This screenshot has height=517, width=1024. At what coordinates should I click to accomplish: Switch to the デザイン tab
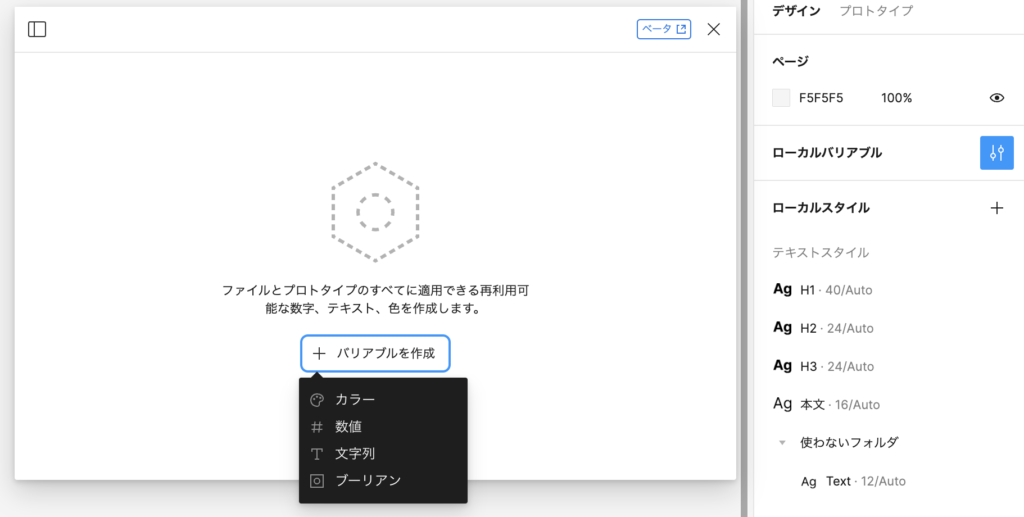click(x=796, y=11)
